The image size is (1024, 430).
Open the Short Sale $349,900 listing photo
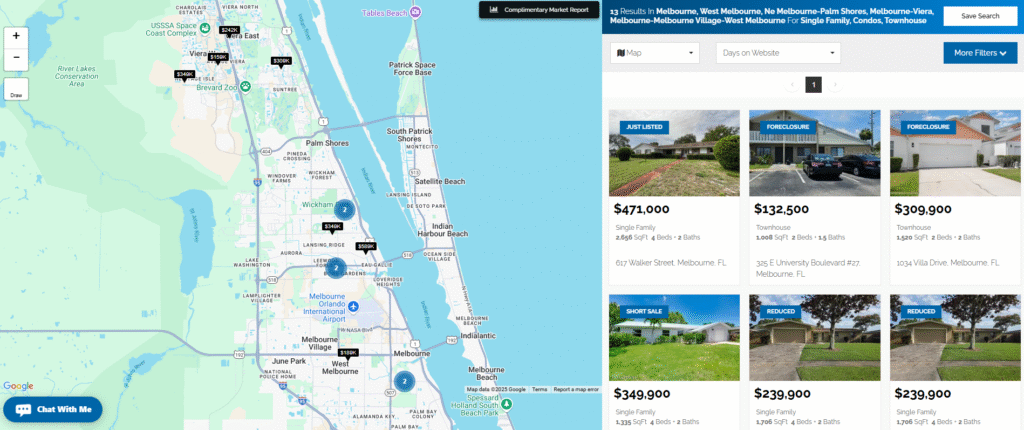pyautogui.click(x=674, y=338)
